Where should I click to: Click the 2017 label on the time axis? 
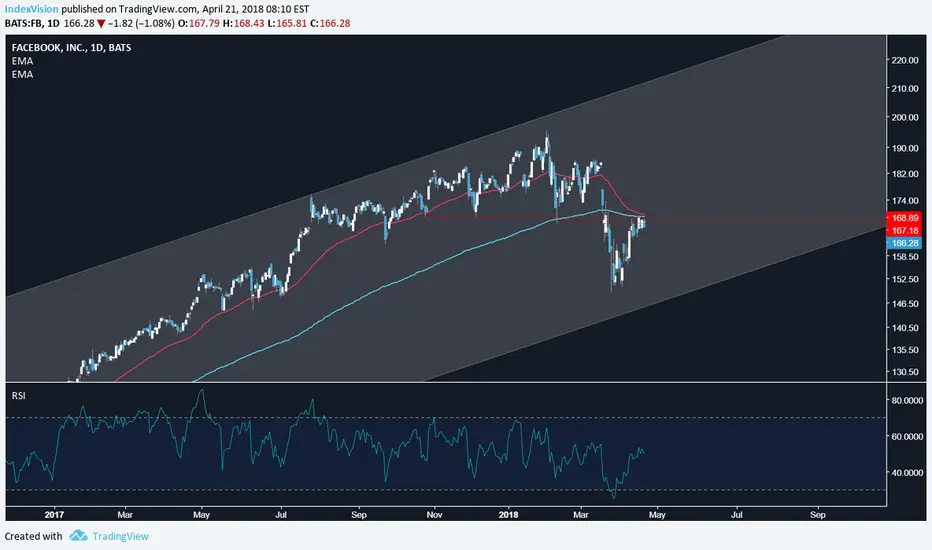point(54,515)
